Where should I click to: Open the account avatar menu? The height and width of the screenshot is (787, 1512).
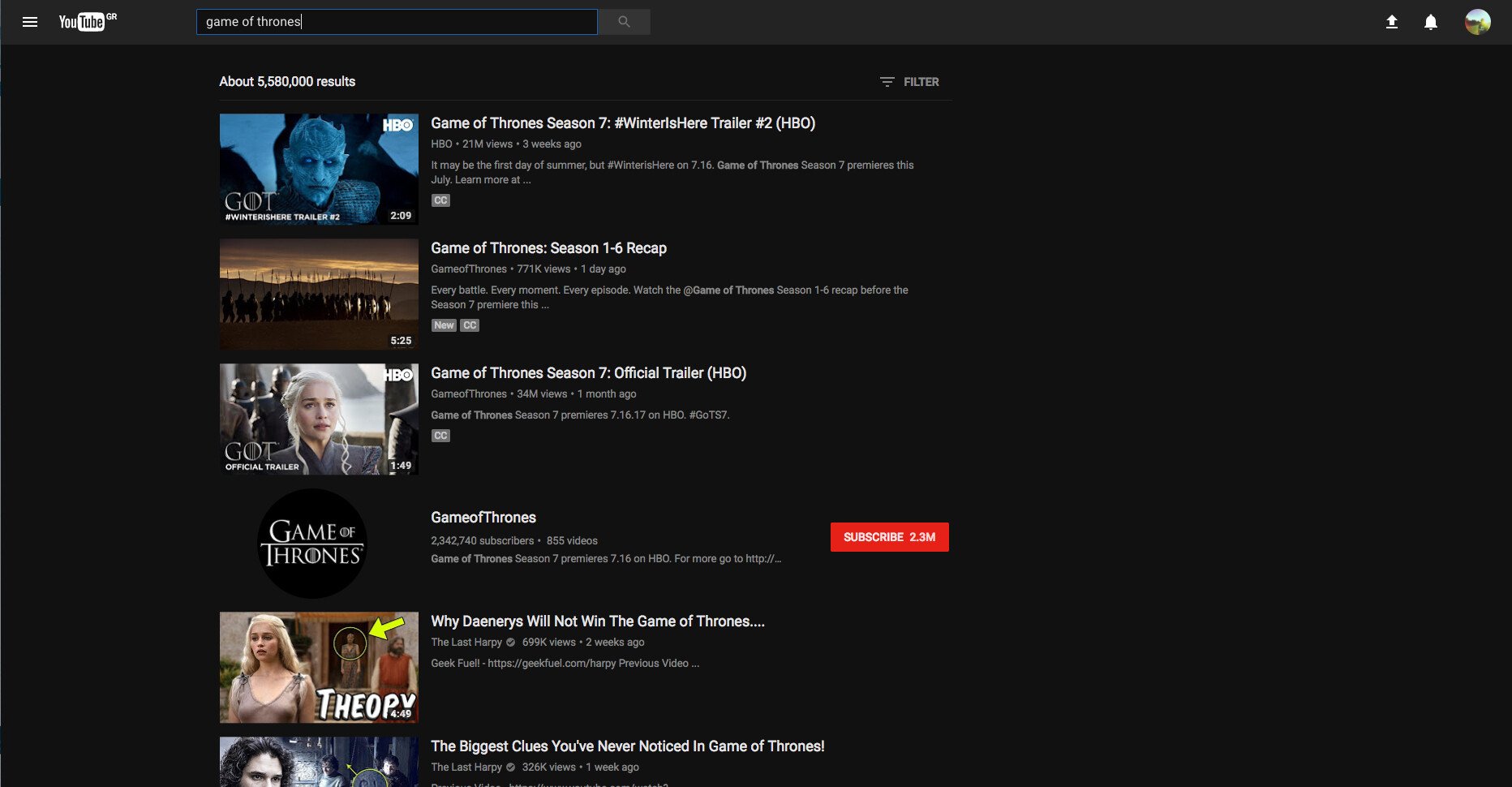(x=1477, y=22)
